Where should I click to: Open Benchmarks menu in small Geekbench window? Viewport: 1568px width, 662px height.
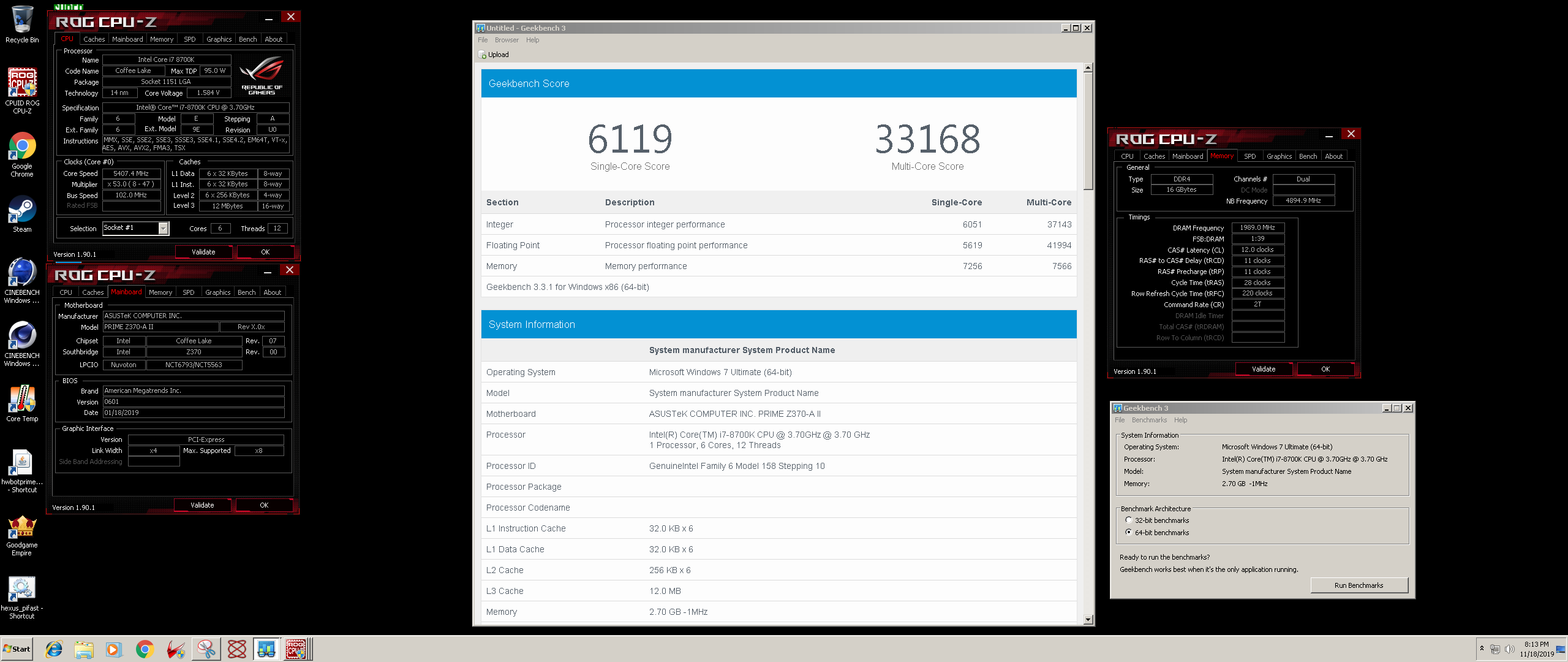(x=1149, y=420)
